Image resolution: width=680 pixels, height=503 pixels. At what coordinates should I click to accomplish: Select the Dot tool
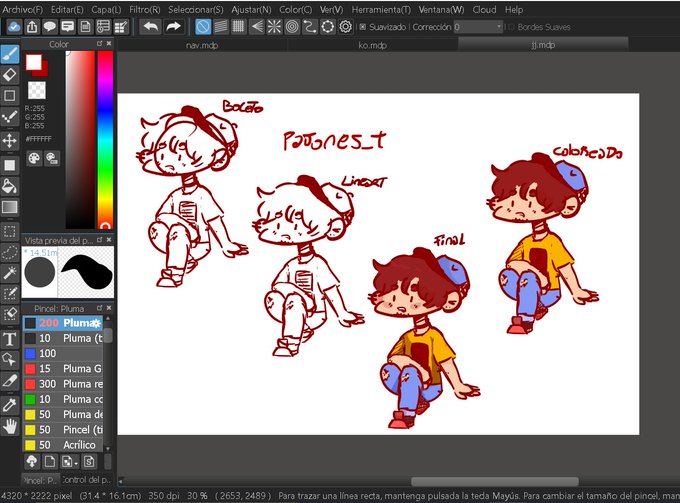(x=10, y=116)
